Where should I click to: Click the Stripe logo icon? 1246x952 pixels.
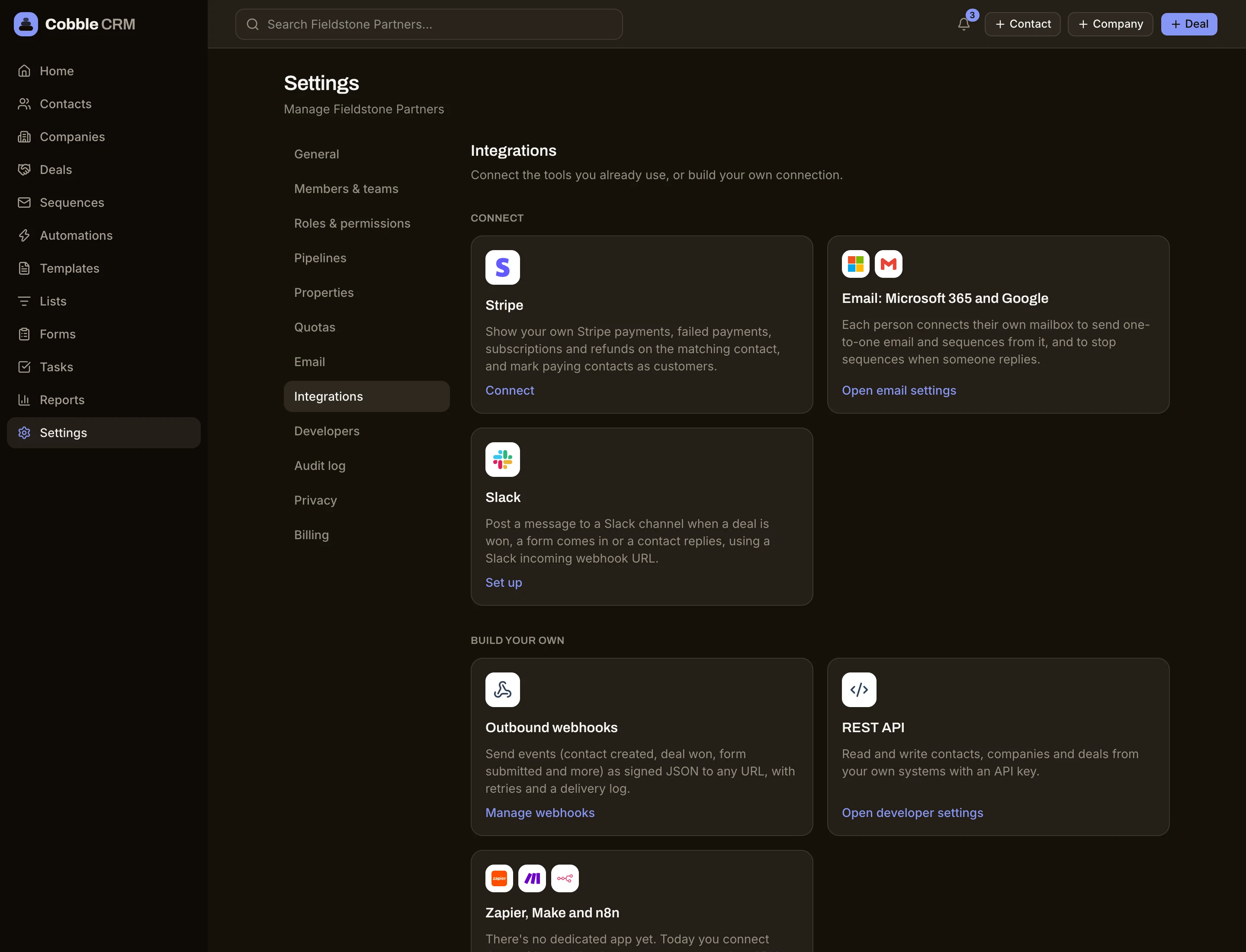tap(503, 267)
